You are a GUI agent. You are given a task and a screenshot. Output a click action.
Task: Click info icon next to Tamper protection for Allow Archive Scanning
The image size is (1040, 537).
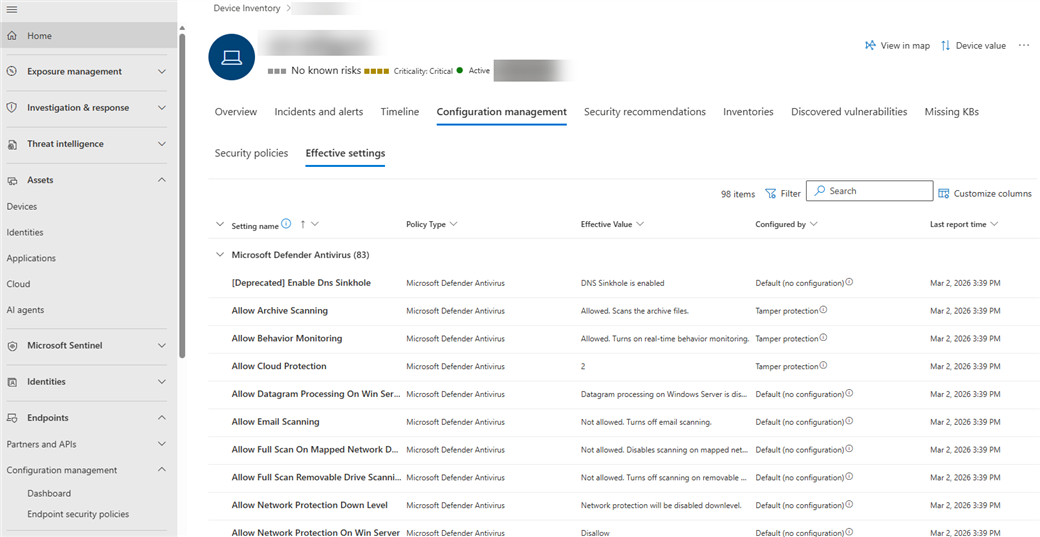pyautogui.click(x=823, y=310)
